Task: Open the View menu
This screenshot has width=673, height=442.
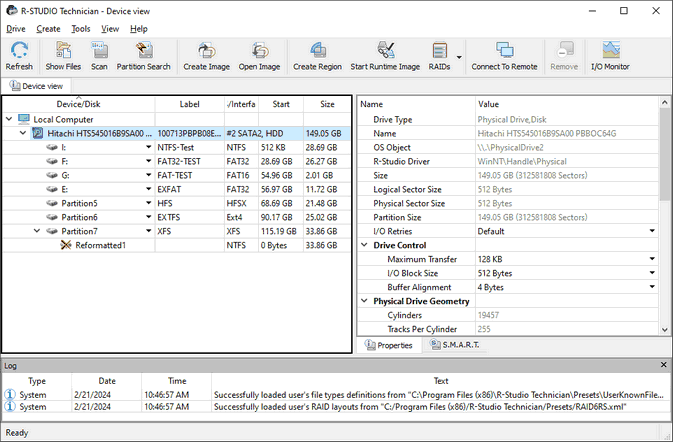Action: pyautogui.click(x=110, y=29)
